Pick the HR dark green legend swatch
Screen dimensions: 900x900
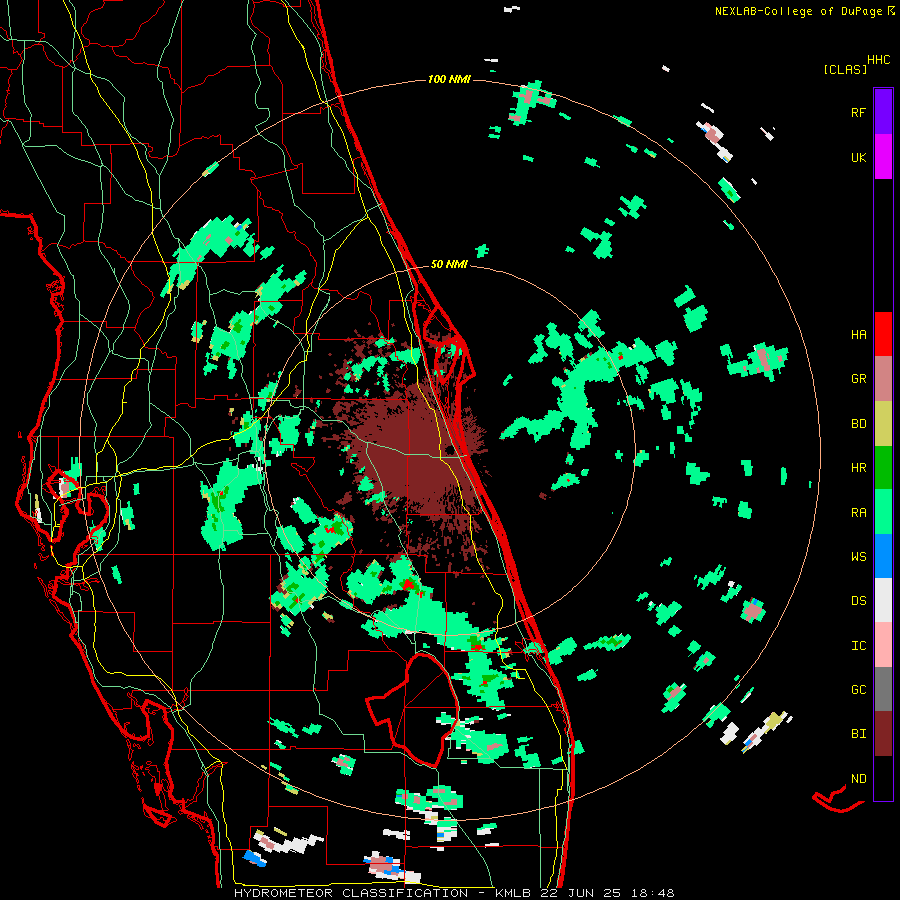click(x=883, y=467)
